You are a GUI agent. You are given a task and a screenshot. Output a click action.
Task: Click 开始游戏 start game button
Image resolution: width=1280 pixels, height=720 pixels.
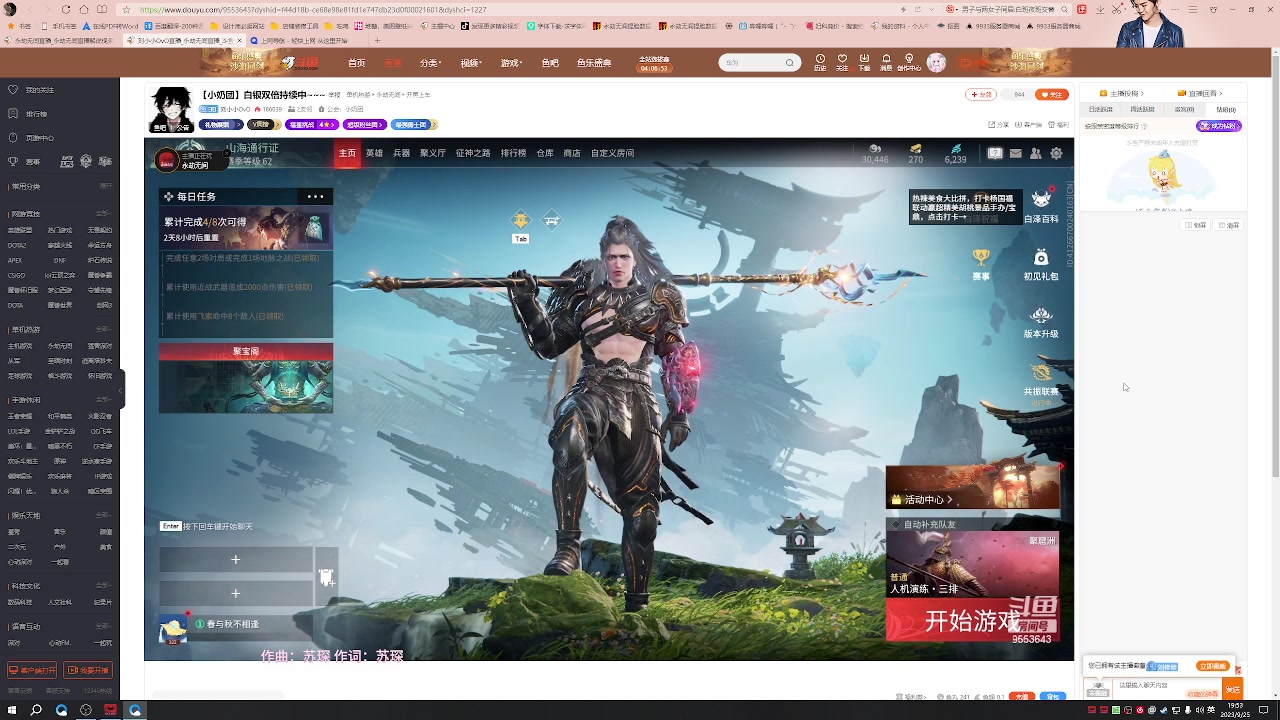(x=972, y=621)
